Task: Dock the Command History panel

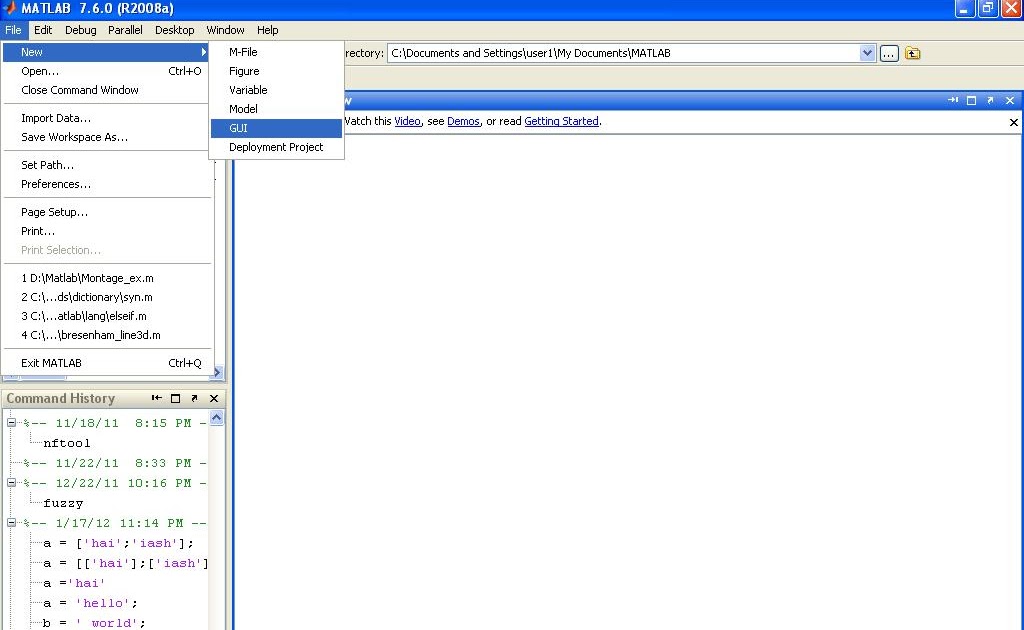Action: point(157,398)
